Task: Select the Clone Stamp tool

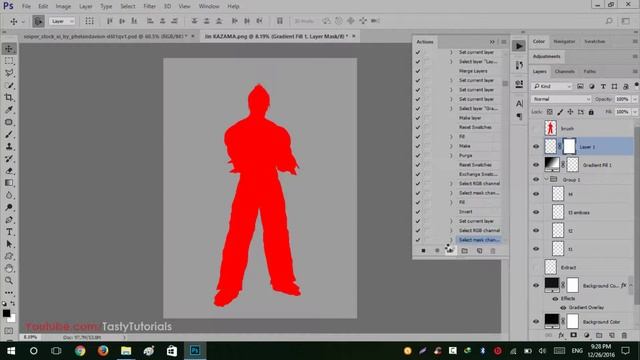Action: pyautogui.click(x=9, y=147)
